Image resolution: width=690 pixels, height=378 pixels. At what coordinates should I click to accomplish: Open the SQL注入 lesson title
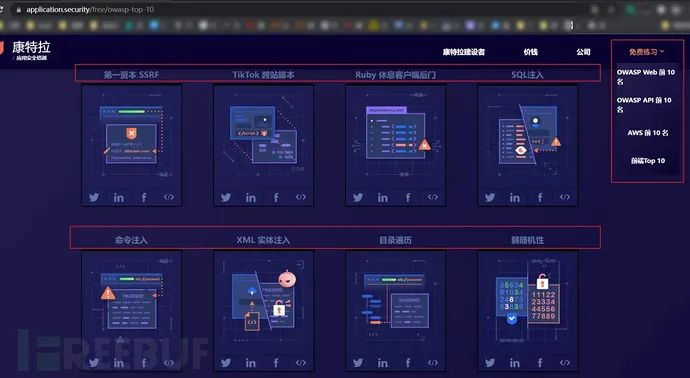tap(527, 75)
